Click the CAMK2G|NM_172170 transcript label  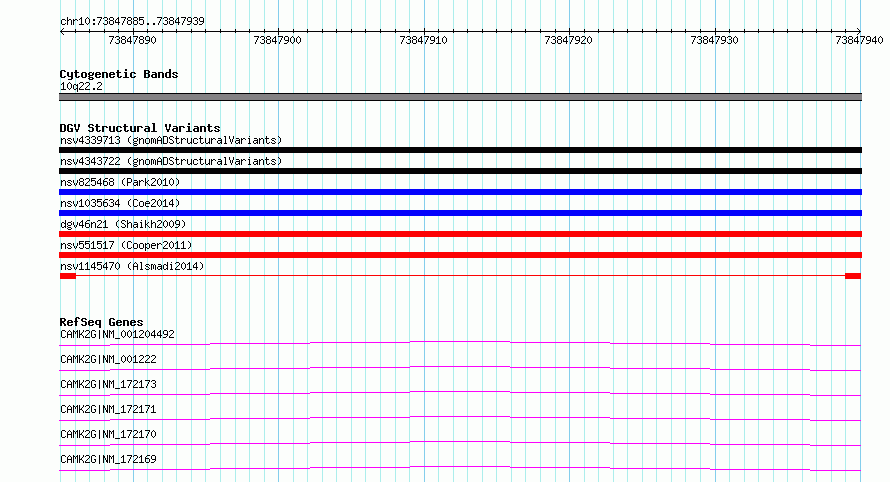[108, 434]
